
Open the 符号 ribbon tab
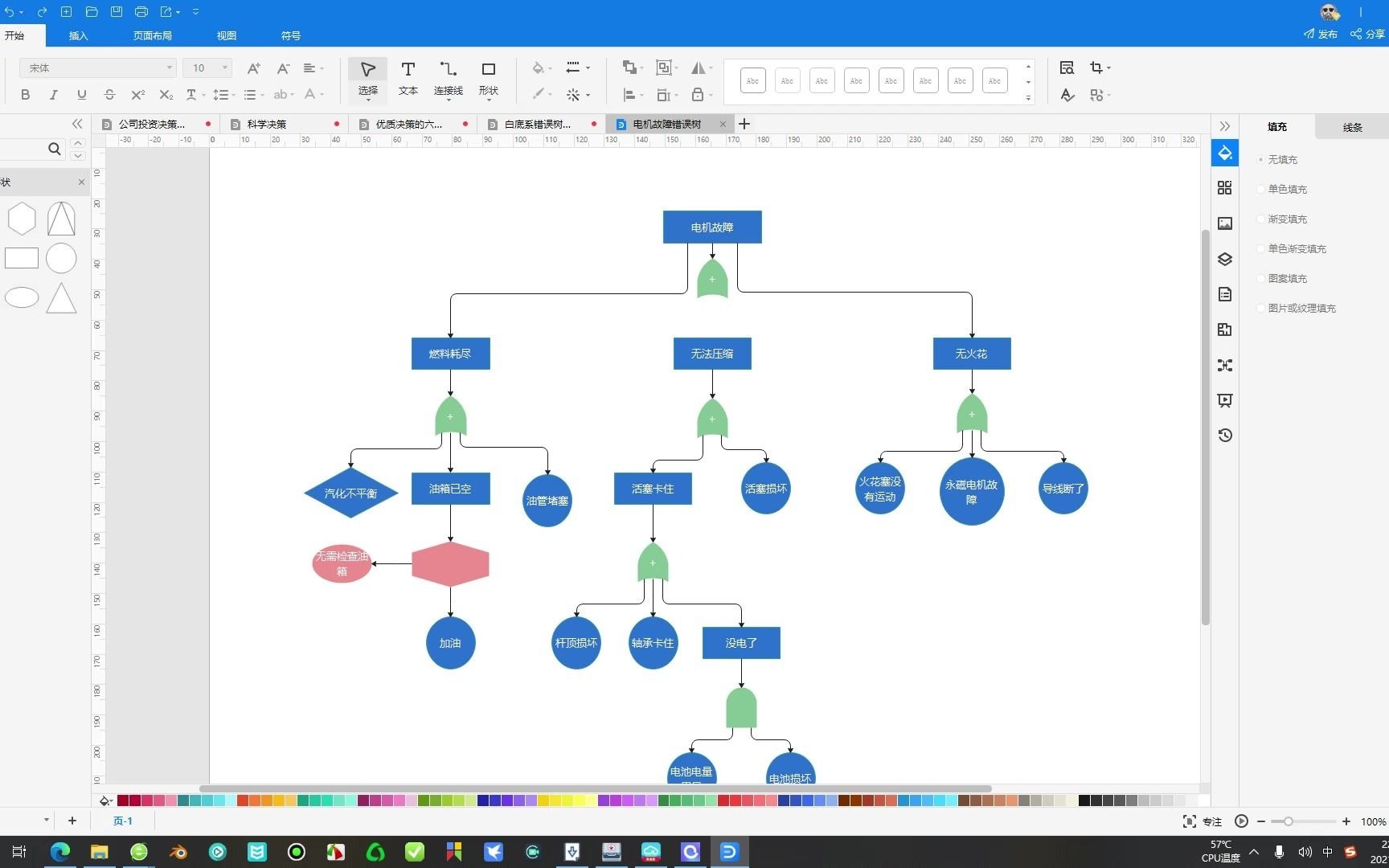tap(291, 35)
